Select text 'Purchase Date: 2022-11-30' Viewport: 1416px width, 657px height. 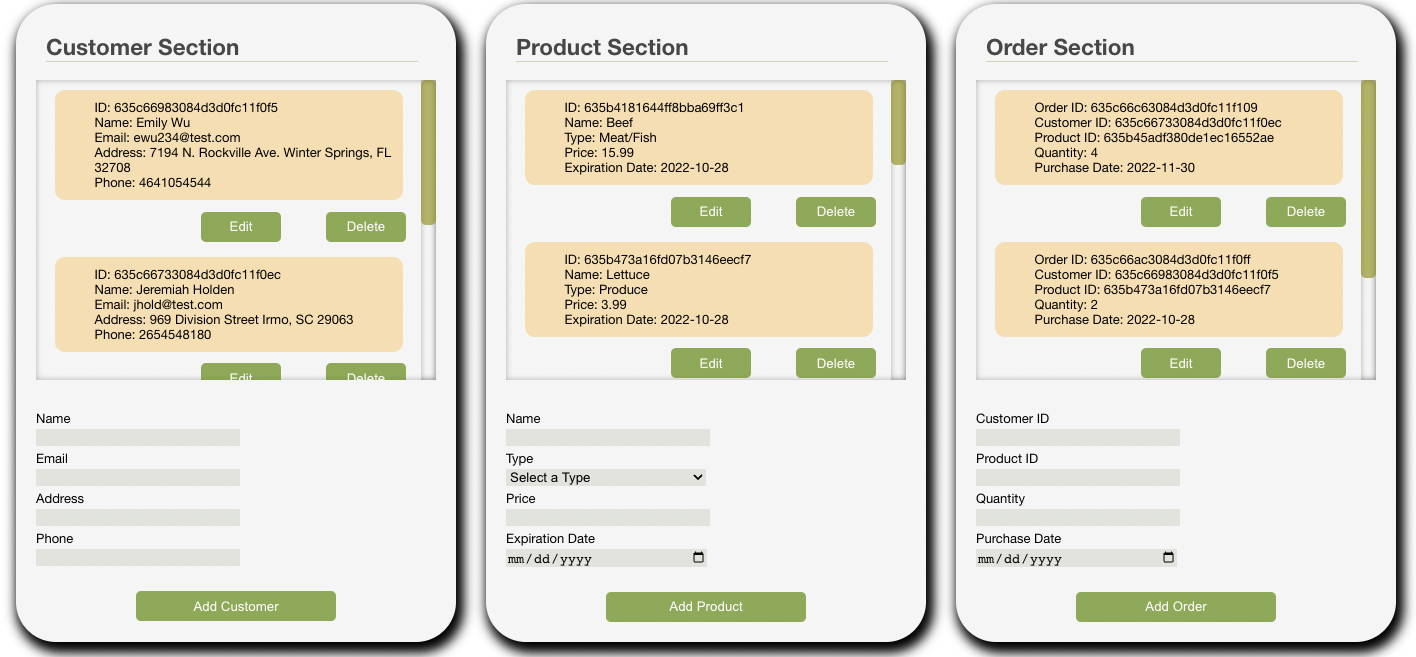click(x=1114, y=167)
